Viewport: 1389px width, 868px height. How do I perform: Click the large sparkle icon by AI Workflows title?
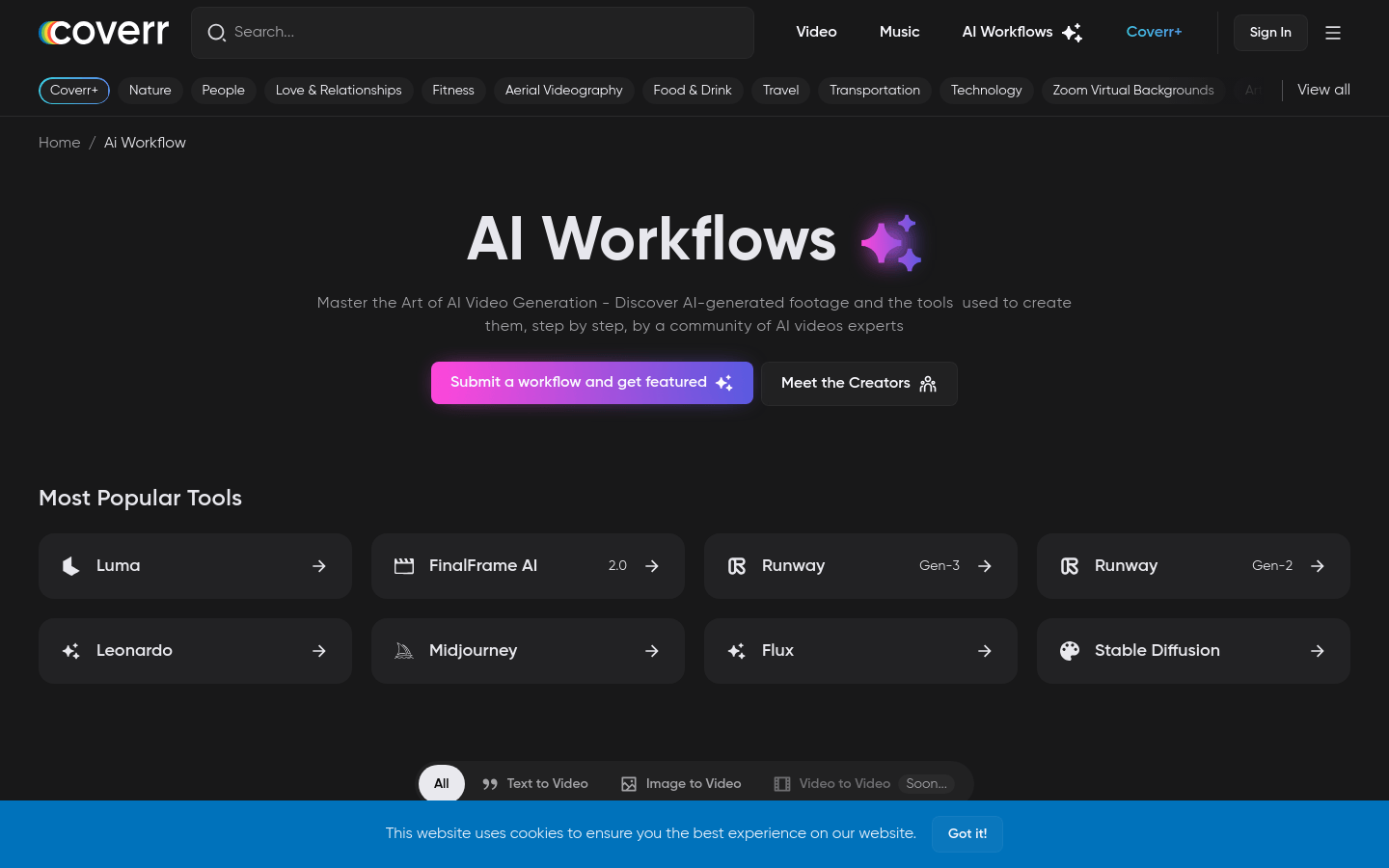(891, 243)
